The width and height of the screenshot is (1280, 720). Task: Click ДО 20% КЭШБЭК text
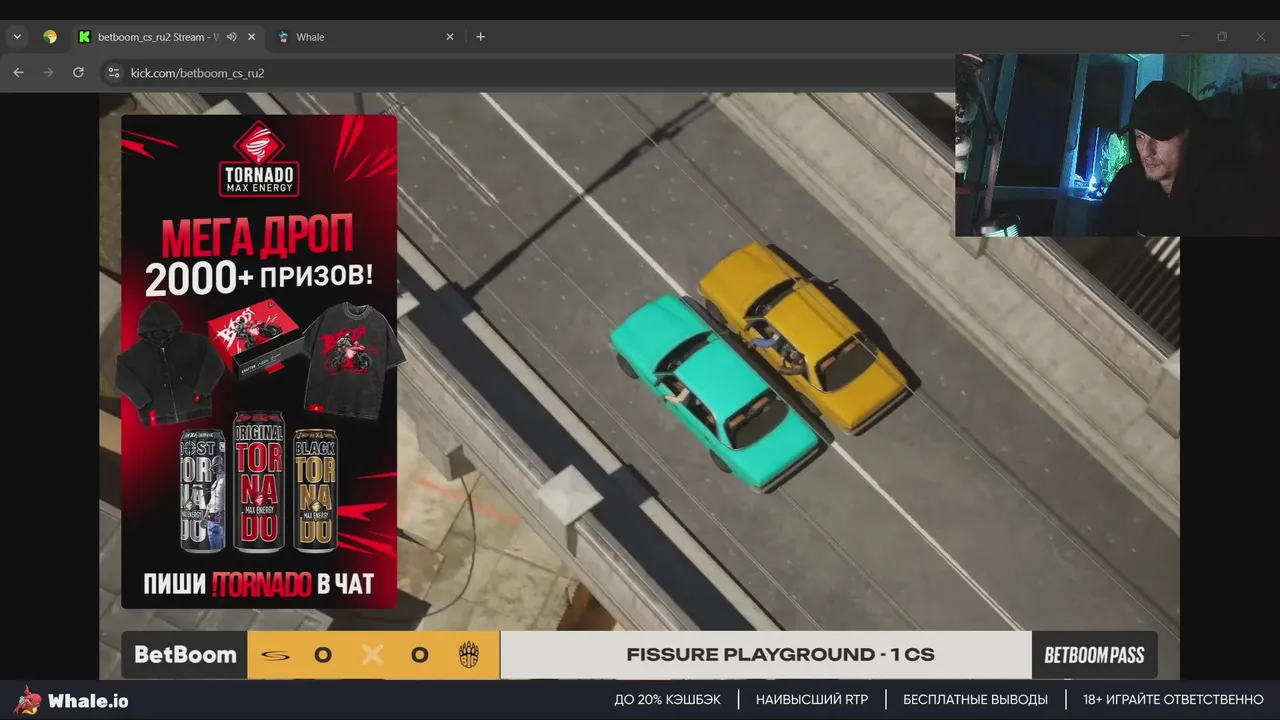tap(667, 700)
